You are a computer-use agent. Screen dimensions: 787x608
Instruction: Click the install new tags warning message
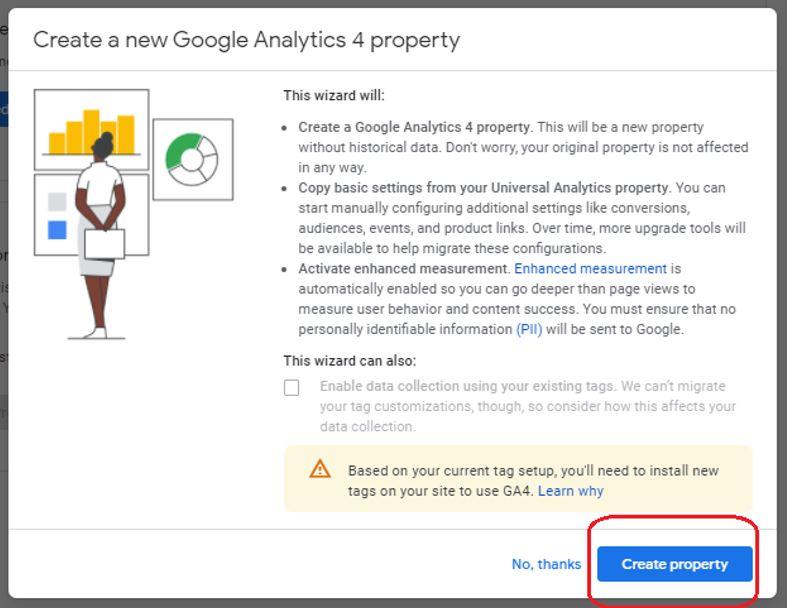coord(533,480)
